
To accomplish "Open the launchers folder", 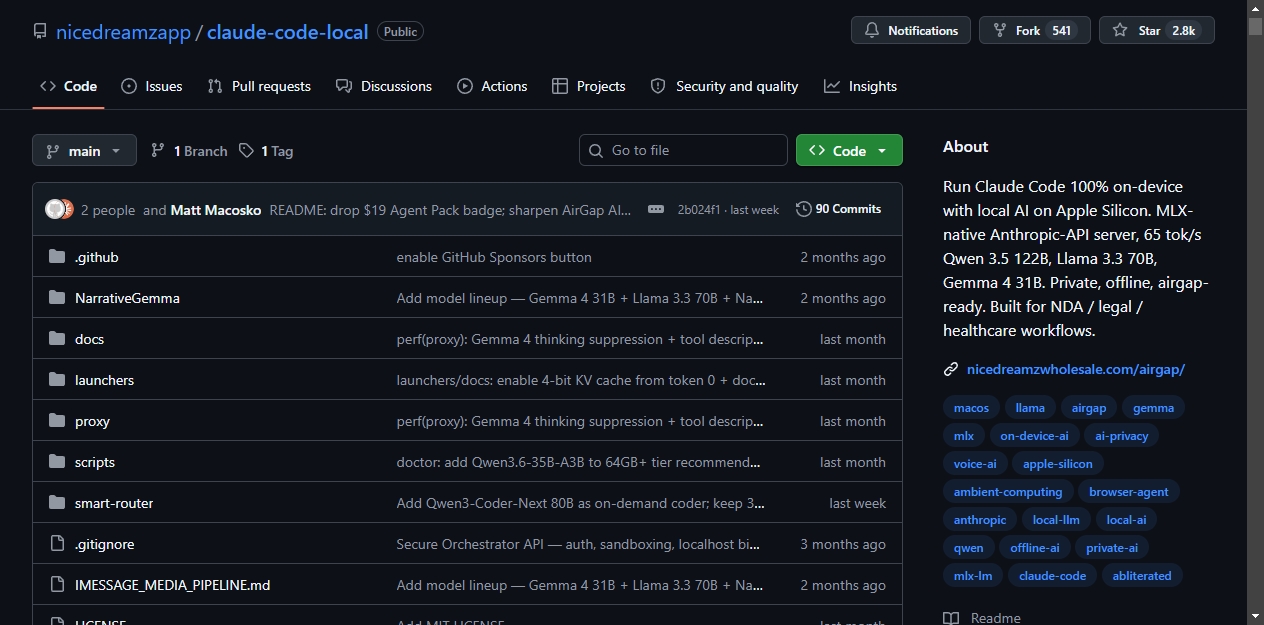I will pos(104,380).
